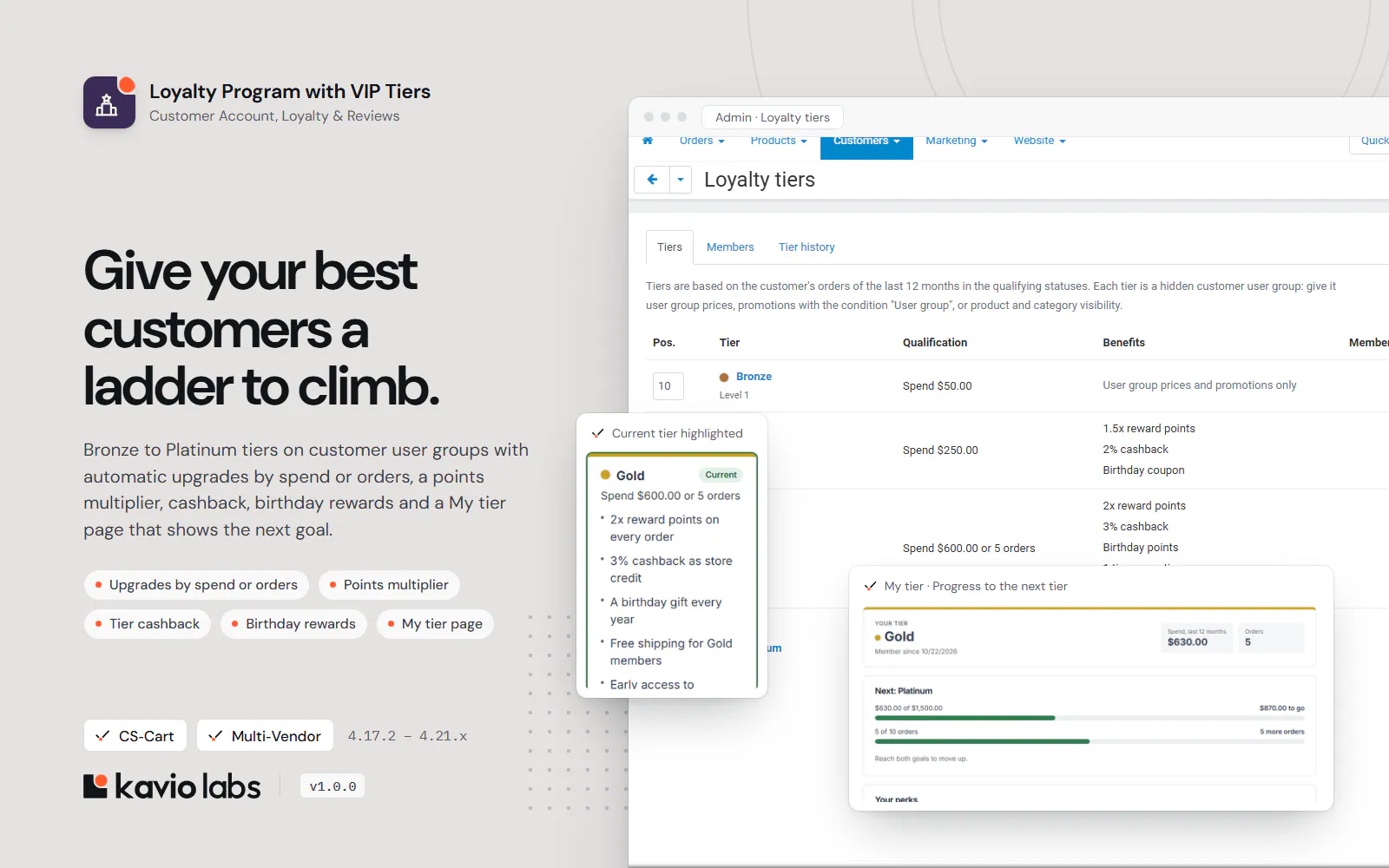Switch to the Members tab

(730, 247)
